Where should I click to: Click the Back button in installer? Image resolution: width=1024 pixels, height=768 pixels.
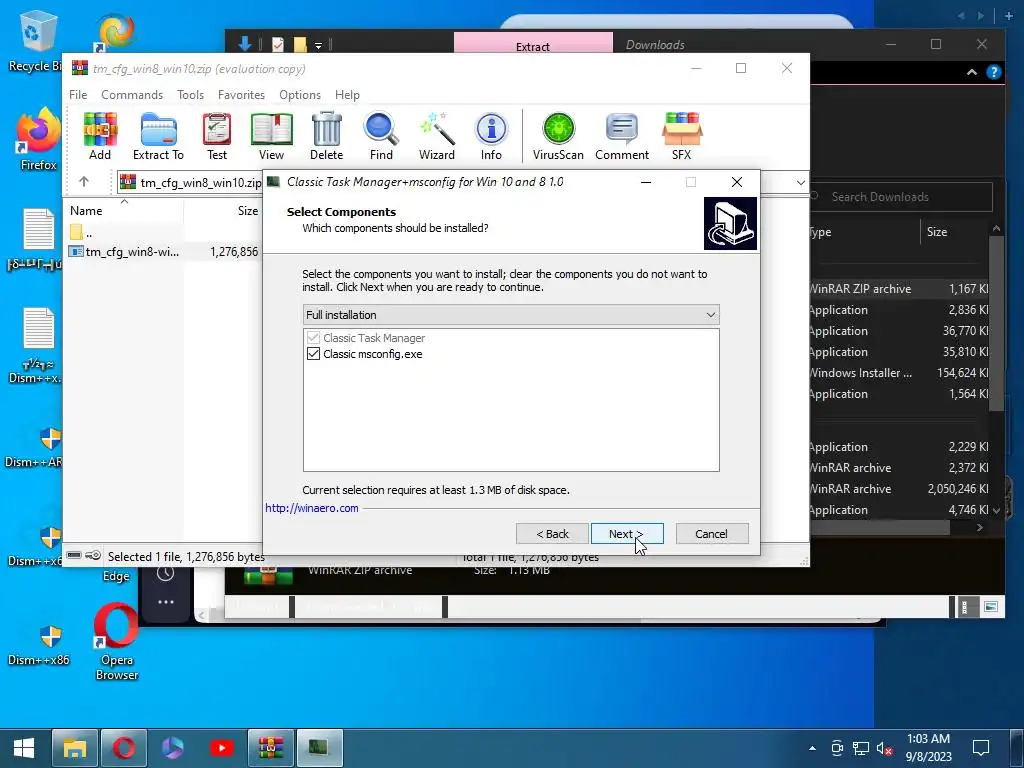pyautogui.click(x=552, y=534)
